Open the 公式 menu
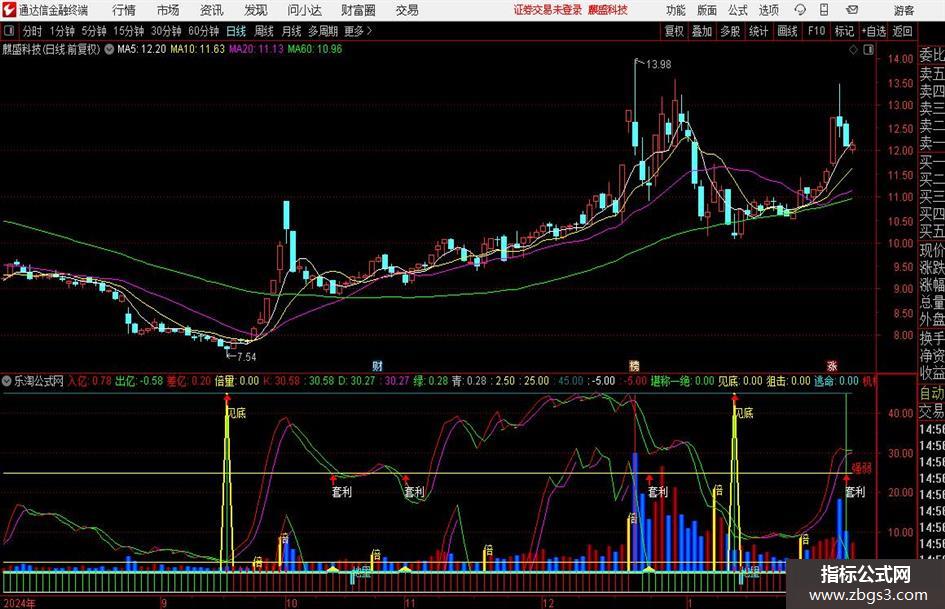The width and height of the screenshot is (945, 609). (737, 10)
